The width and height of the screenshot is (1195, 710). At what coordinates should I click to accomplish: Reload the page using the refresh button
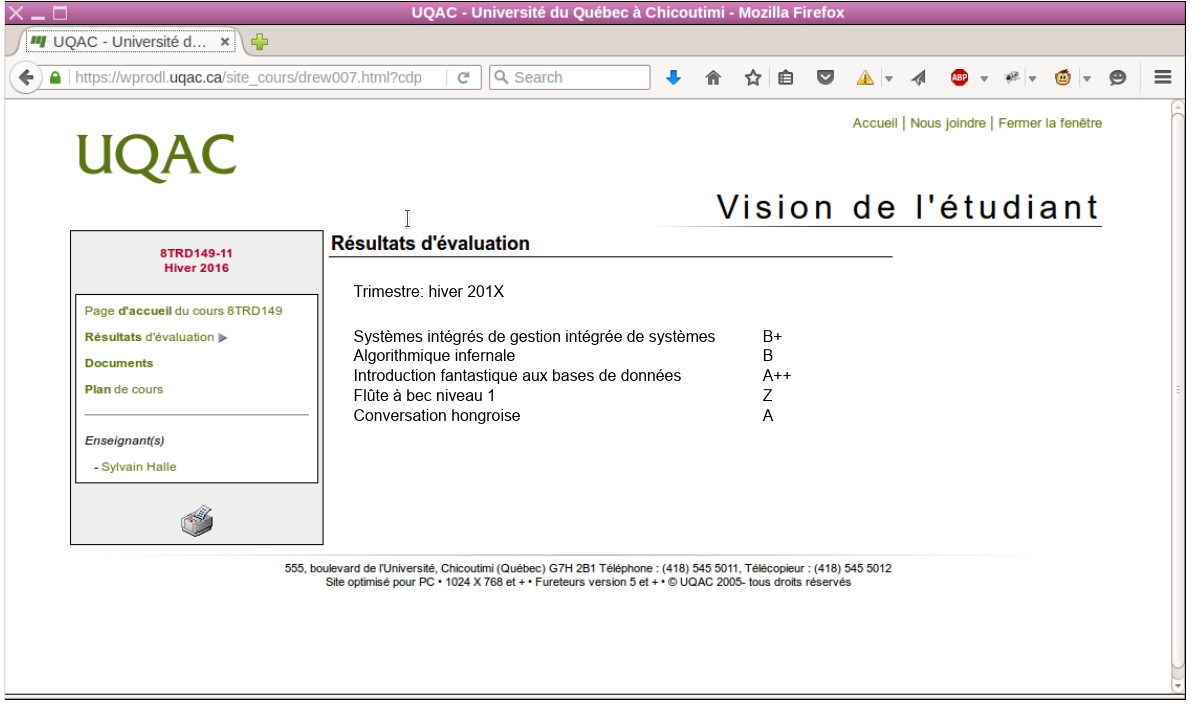463,78
